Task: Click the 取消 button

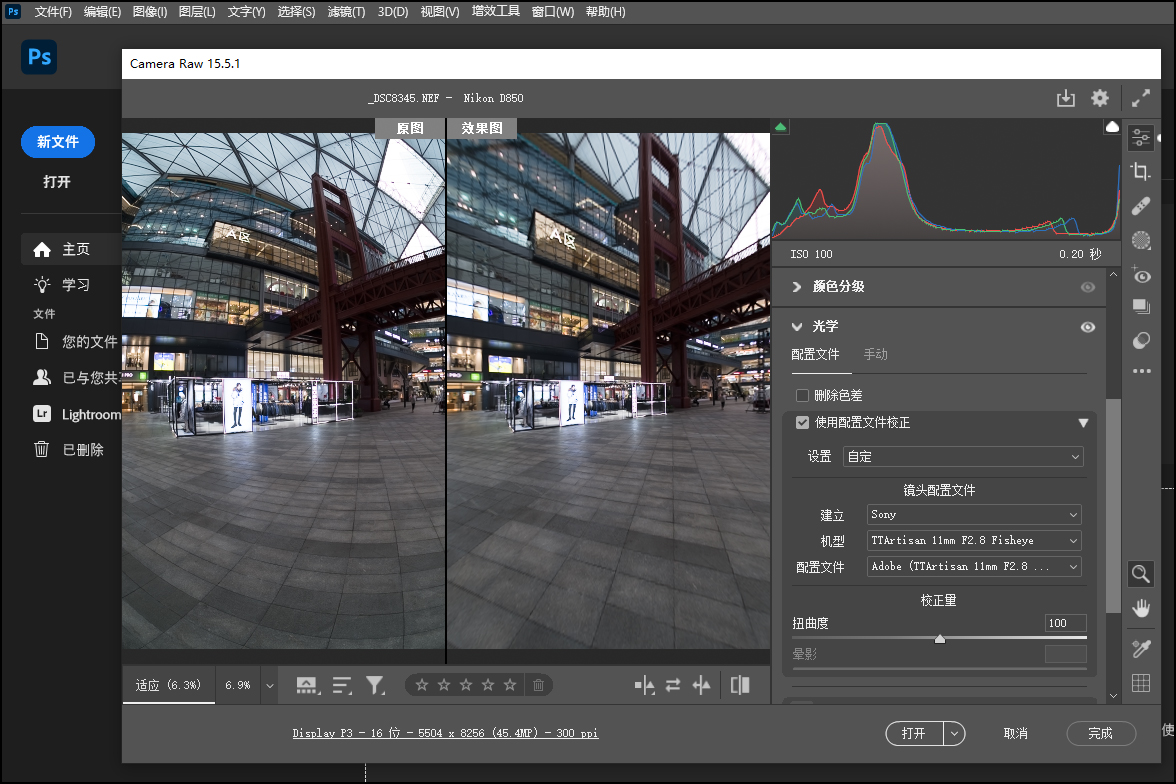Action: click(1015, 733)
